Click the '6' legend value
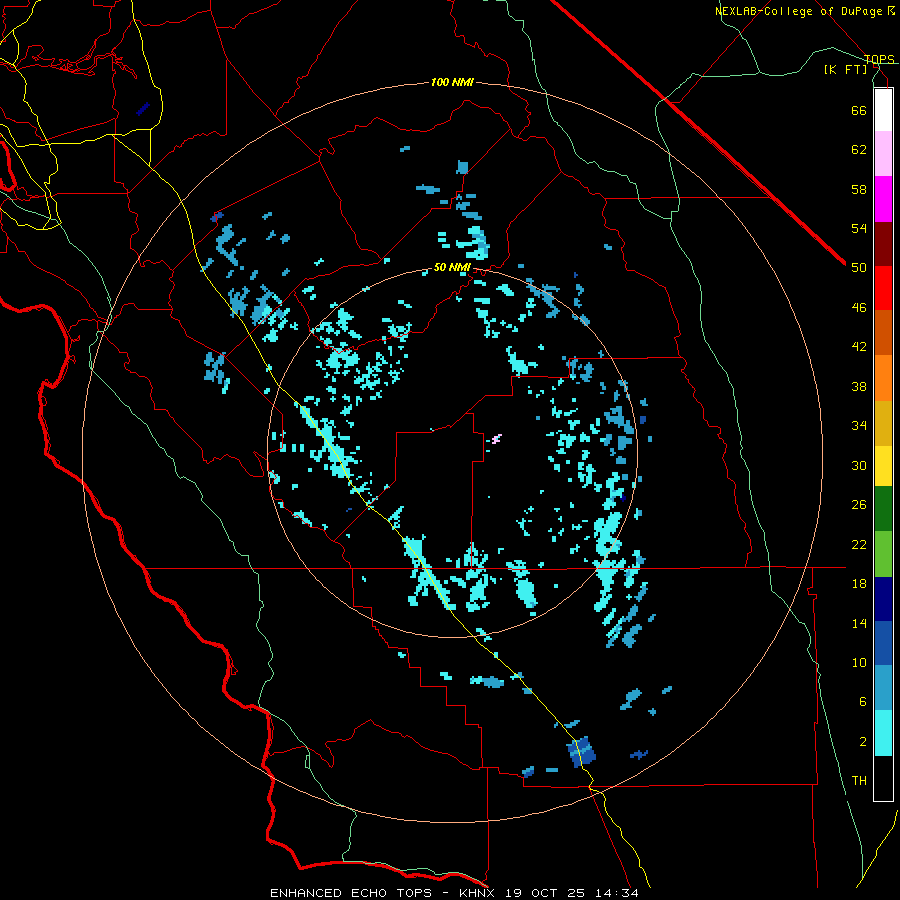Image resolution: width=900 pixels, height=900 pixels. 863,702
